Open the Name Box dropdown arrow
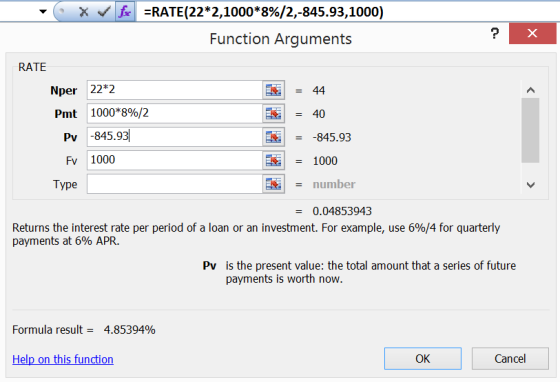The height and width of the screenshot is (382, 560). (x=43, y=12)
